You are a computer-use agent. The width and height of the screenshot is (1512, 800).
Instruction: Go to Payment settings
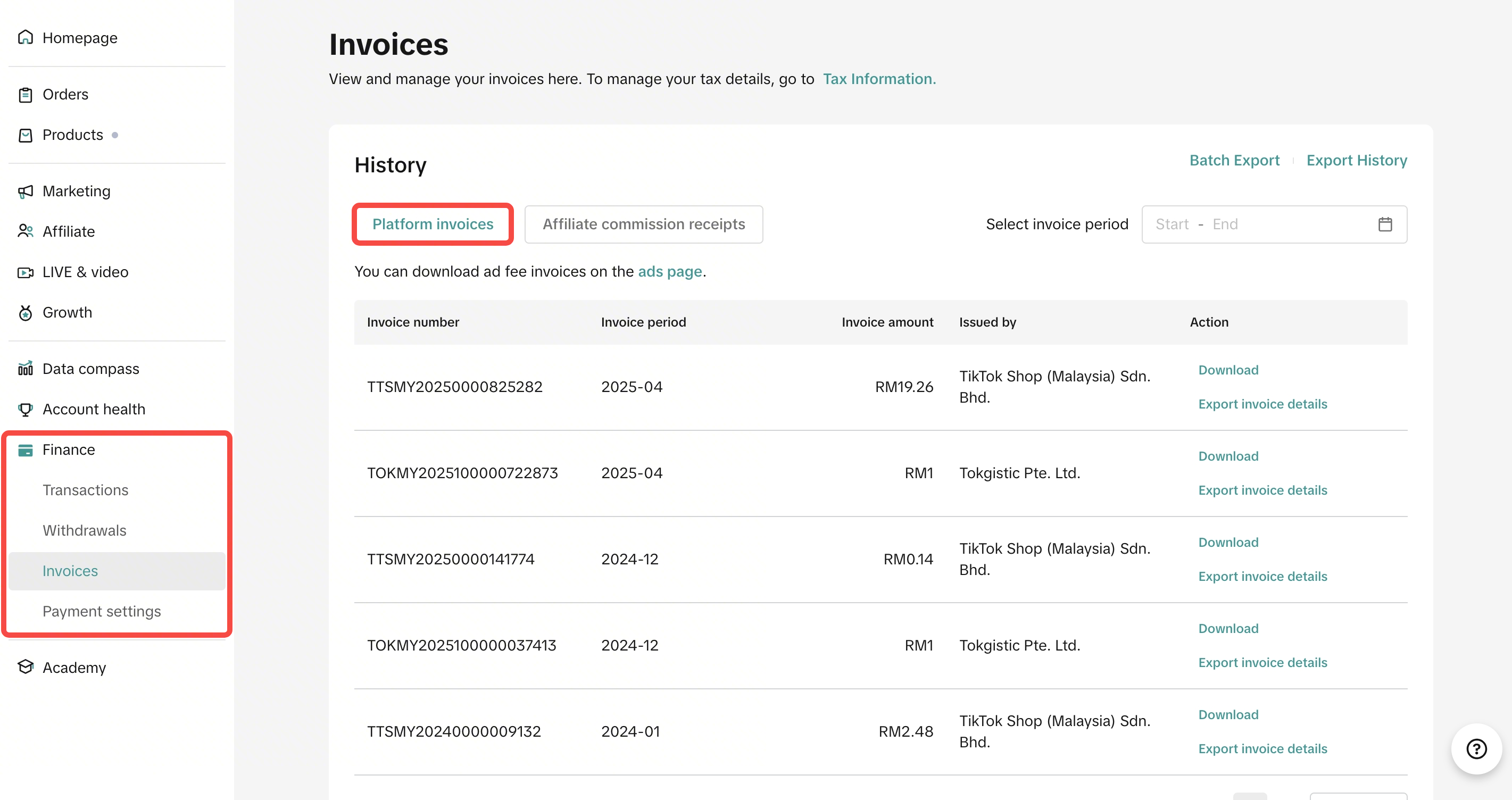click(x=102, y=611)
